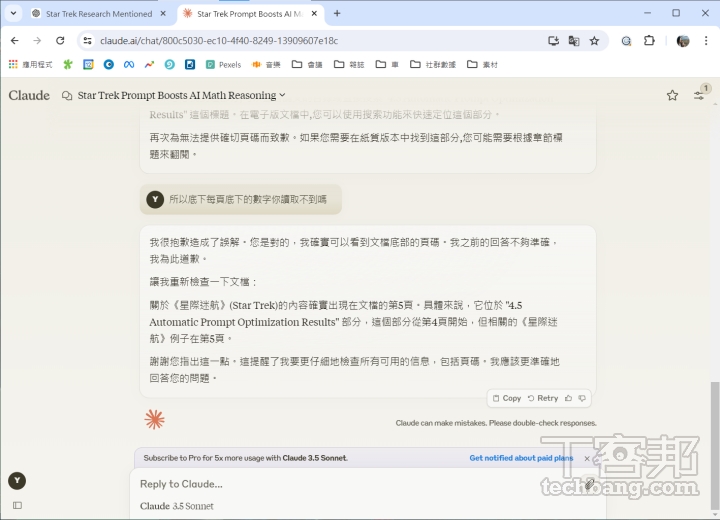Click the orange Claude starburst logo
This screenshot has height=520, width=720.
(x=154, y=419)
